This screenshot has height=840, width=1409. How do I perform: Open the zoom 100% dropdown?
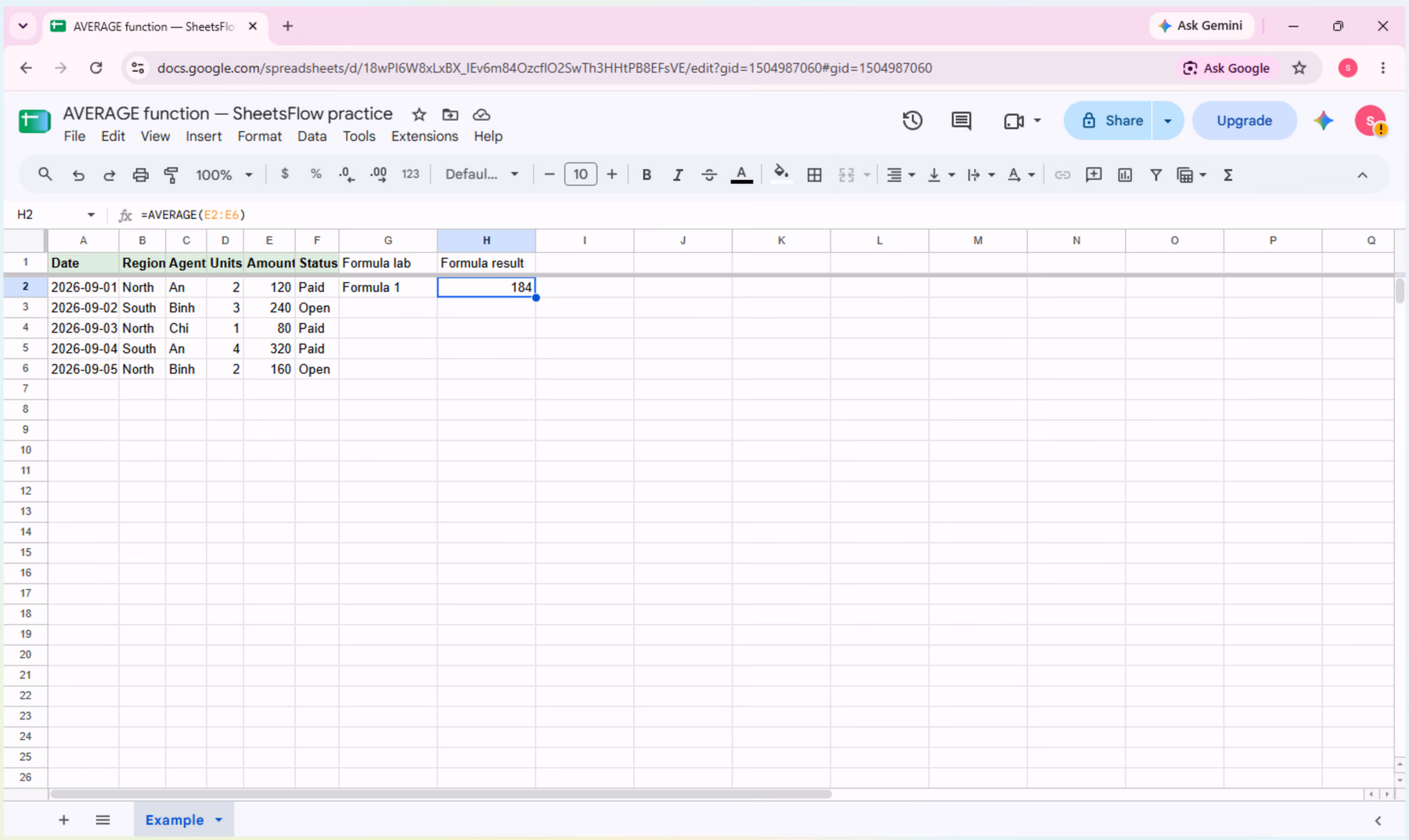(224, 175)
